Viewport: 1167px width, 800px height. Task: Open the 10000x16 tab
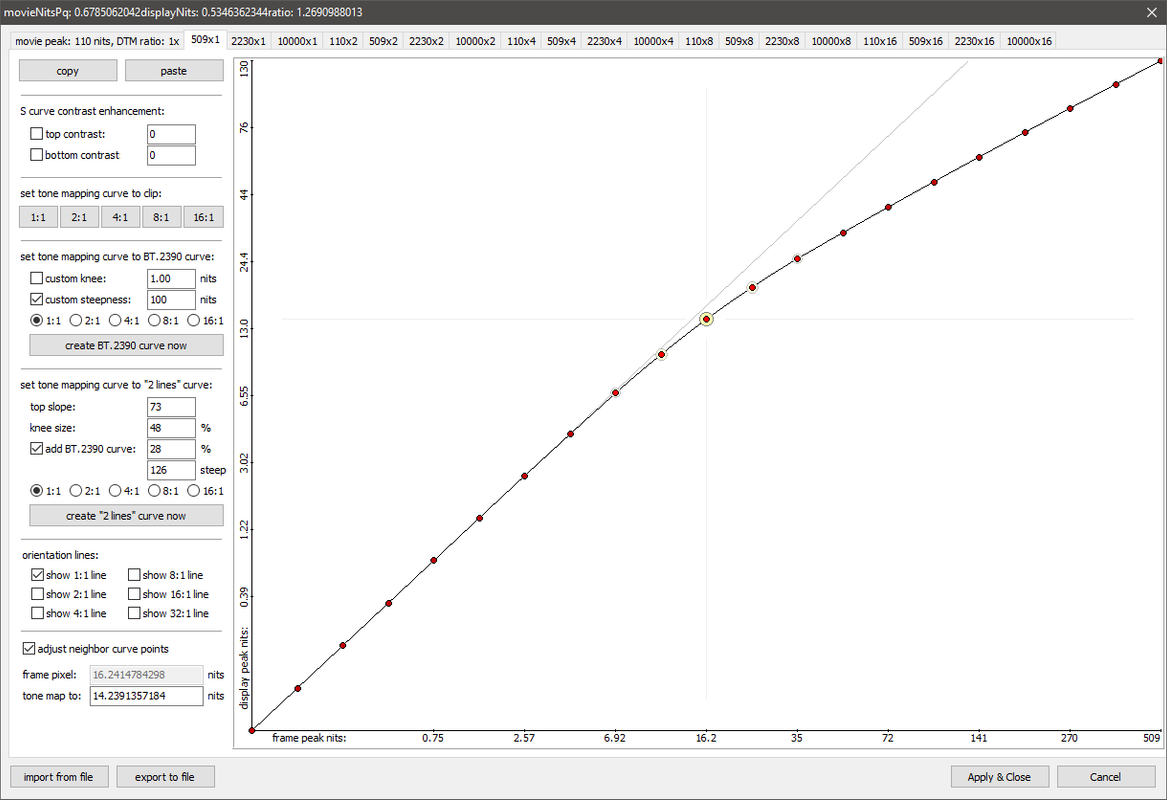coord(1029,41)
